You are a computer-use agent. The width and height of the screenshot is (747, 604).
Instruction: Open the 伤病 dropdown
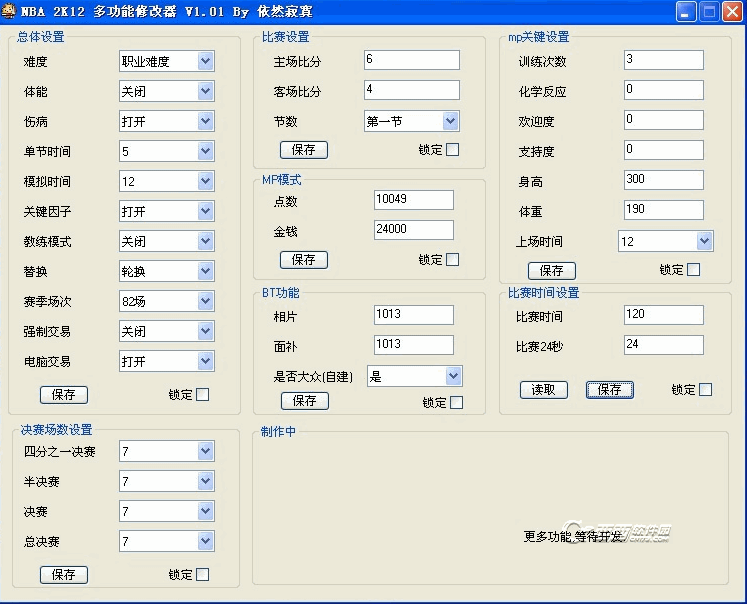pos(167,121)
